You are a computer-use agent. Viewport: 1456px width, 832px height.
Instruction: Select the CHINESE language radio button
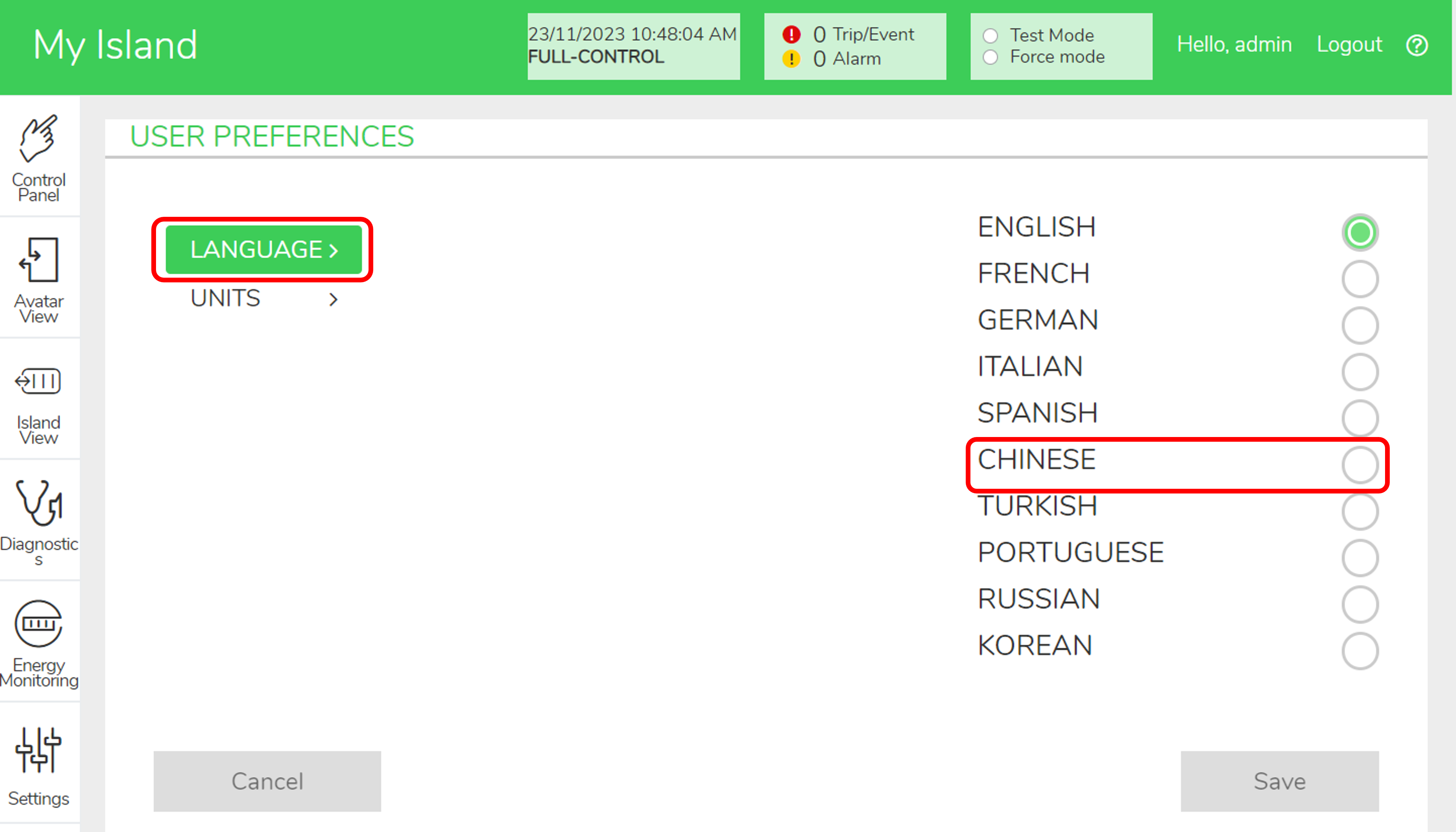point(1359,465)
